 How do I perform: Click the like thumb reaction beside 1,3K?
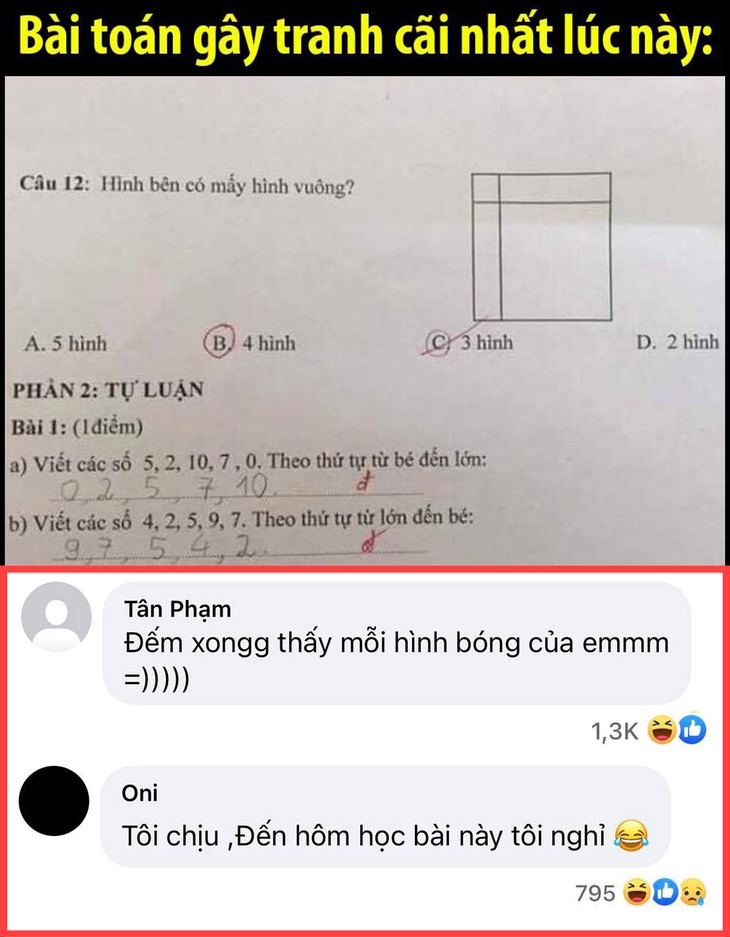[692, 730]
